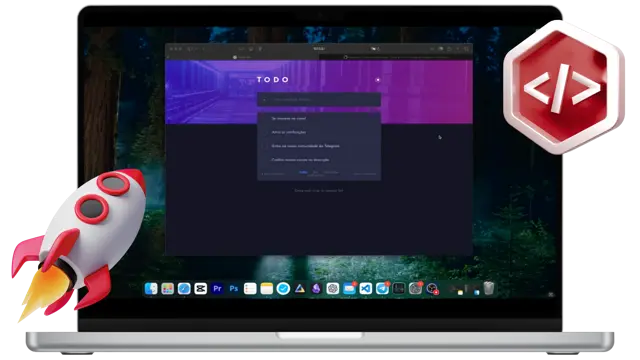Screen dimensions: 640x360
Task: Show all todos with All filter
Action: point(303,173)
